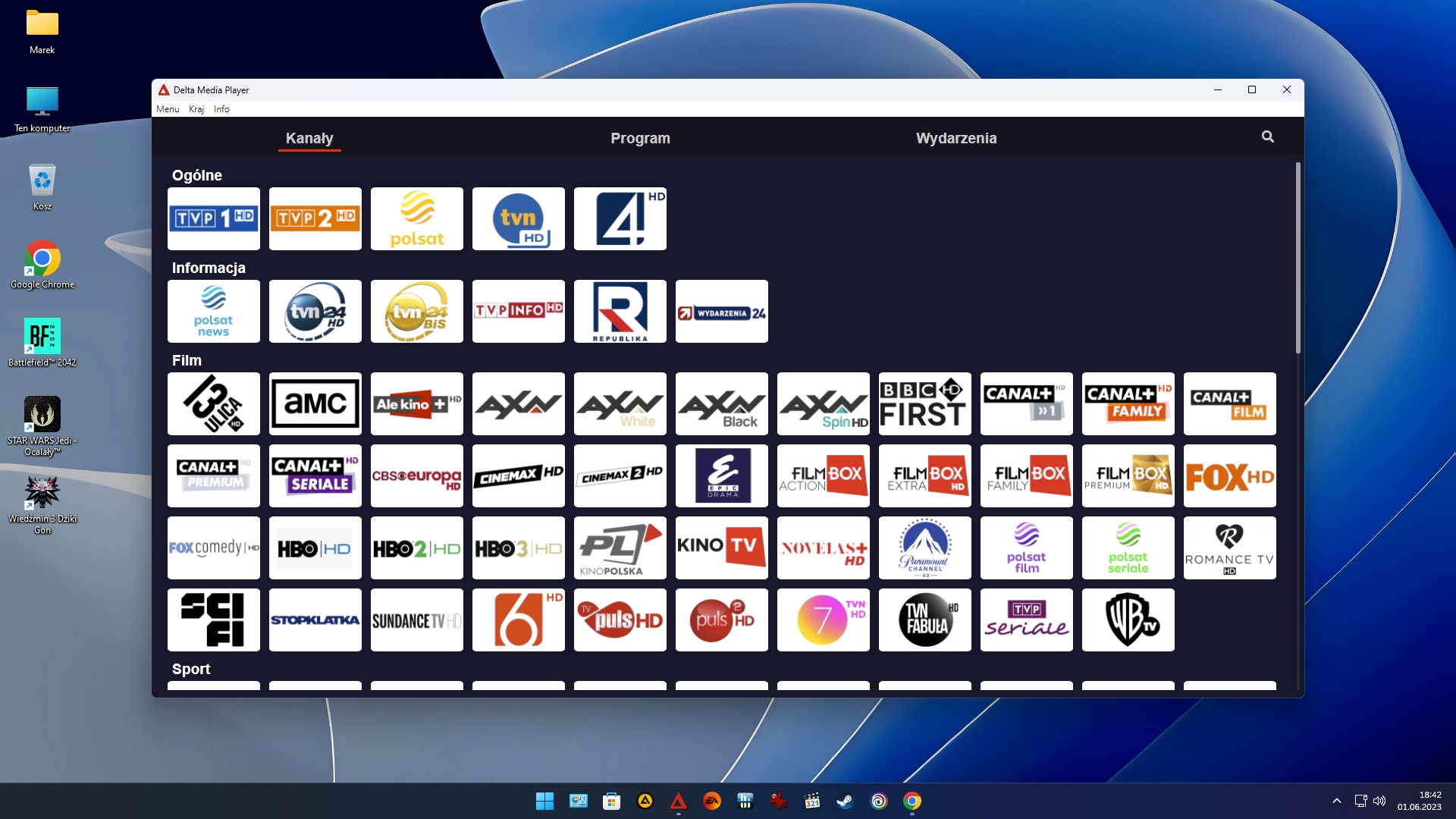Open the Menu menu

pos(168,109)
